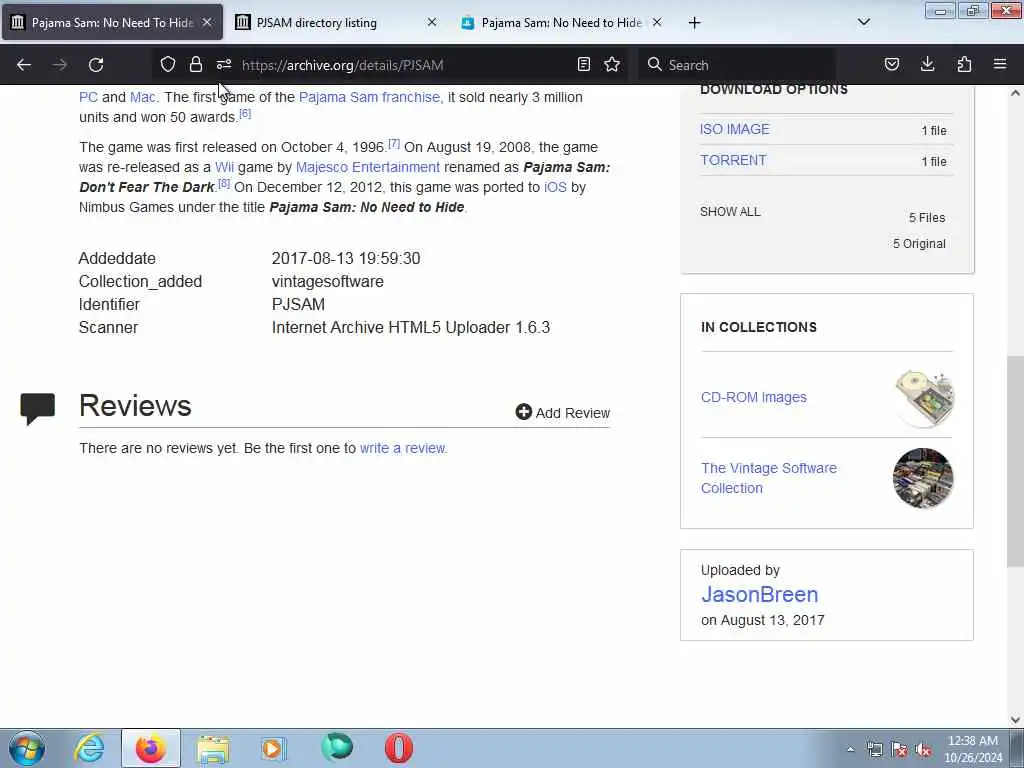Reload the current page

click(x=96, y=65)
